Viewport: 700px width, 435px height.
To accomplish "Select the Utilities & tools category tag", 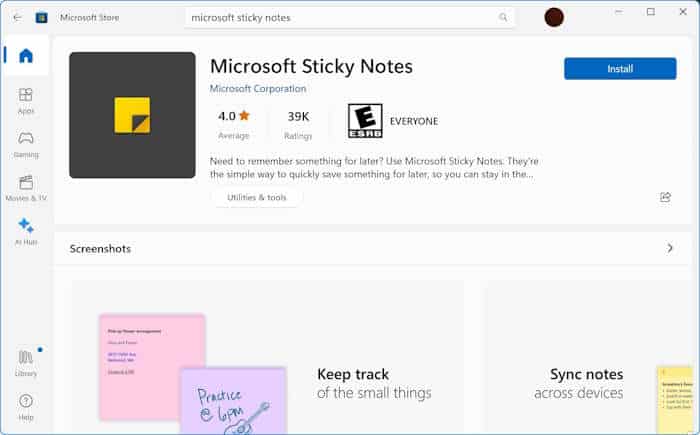I will coord(257,197).
